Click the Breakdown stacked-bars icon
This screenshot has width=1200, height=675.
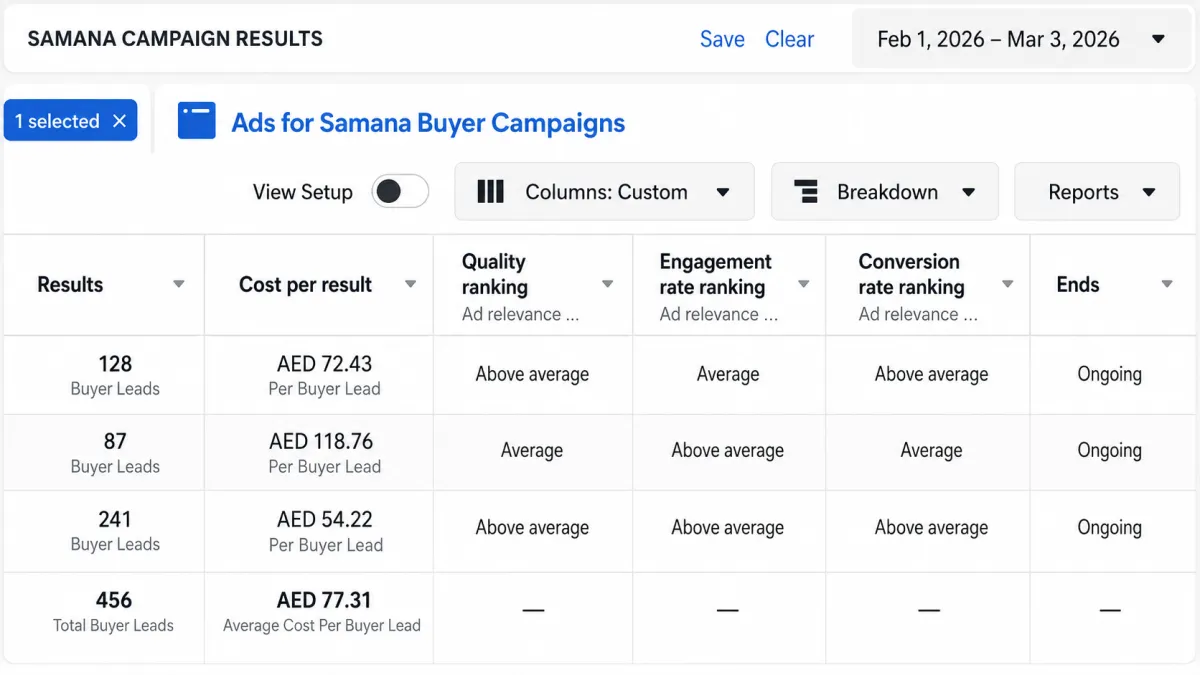(x=806, y=192)
